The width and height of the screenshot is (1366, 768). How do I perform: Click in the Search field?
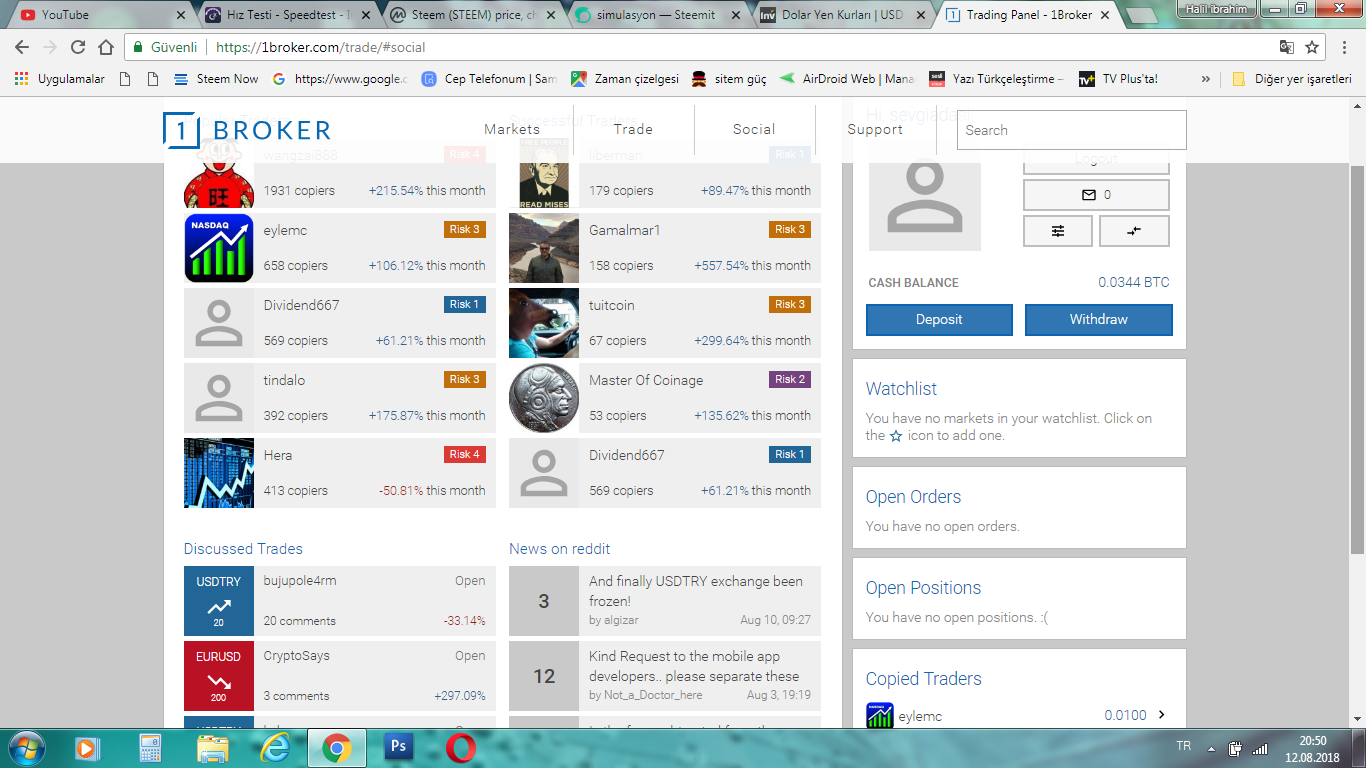(1072, 130)
